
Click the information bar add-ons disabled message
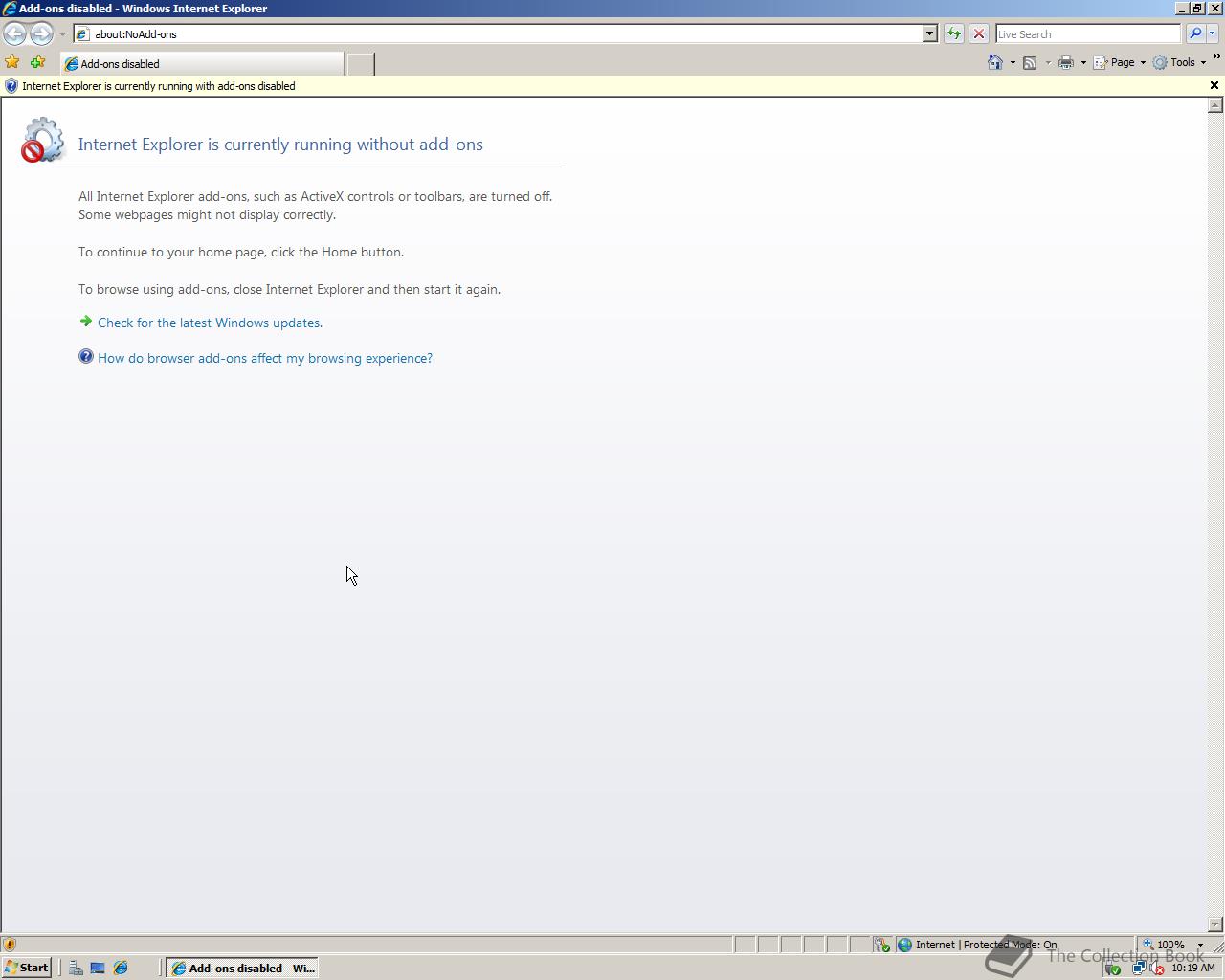point(159,86)
